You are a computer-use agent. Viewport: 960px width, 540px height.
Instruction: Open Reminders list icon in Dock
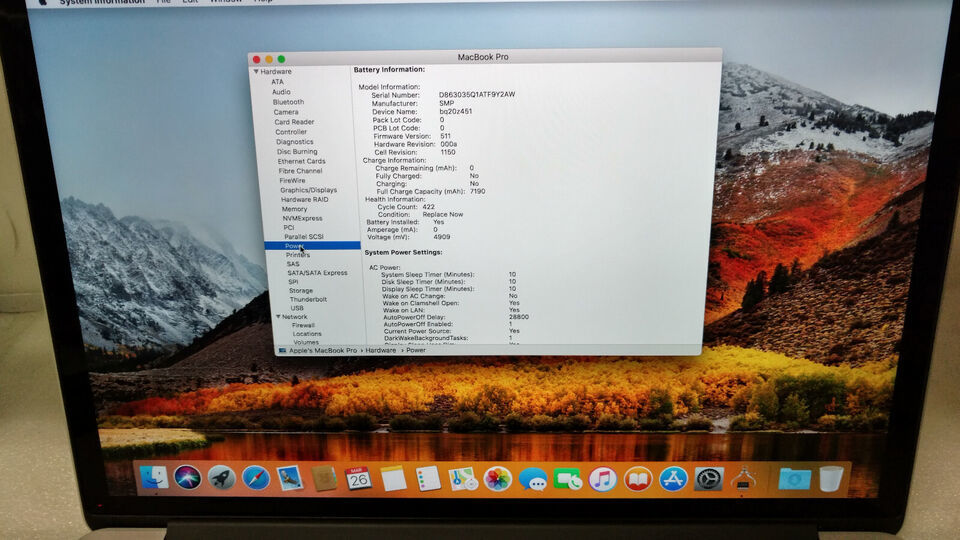click(428, 479)
